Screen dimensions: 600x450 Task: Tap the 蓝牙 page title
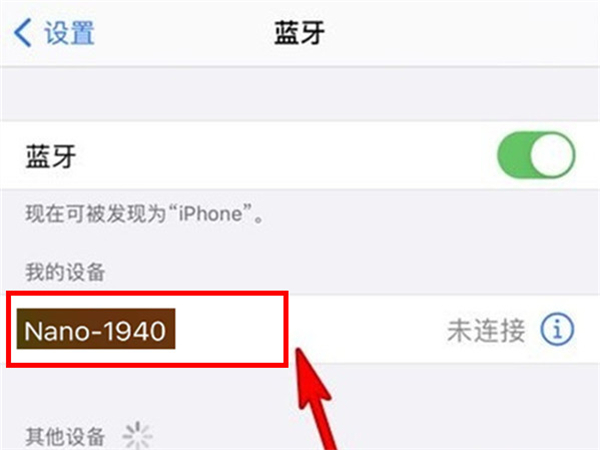tap(299, 33)
